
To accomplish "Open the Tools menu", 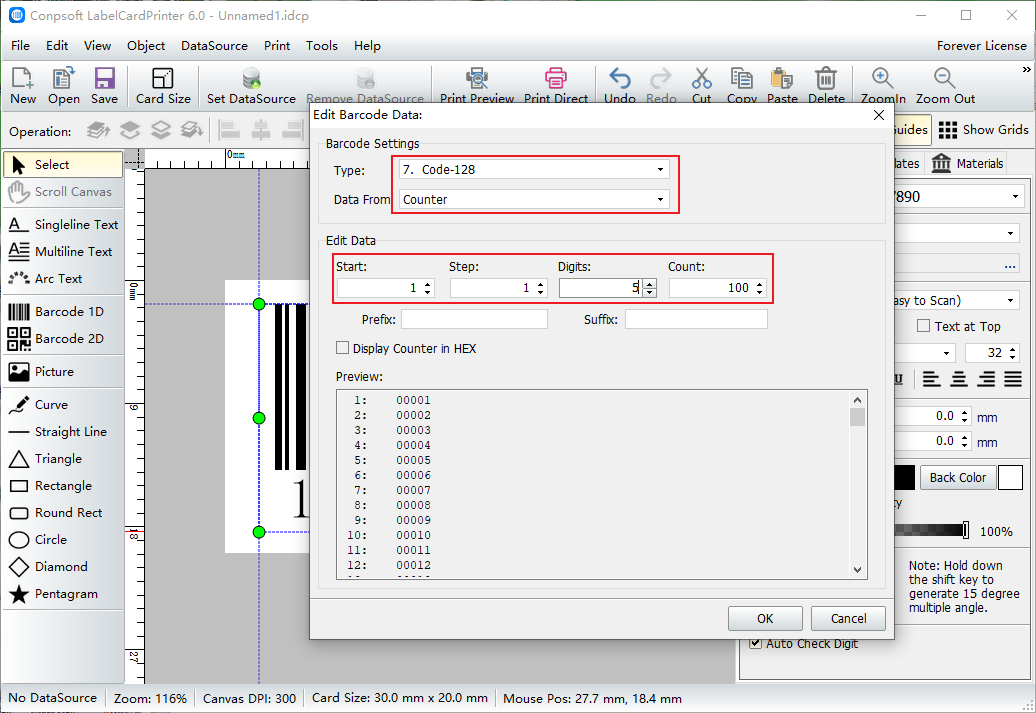I will pos(322,46).
